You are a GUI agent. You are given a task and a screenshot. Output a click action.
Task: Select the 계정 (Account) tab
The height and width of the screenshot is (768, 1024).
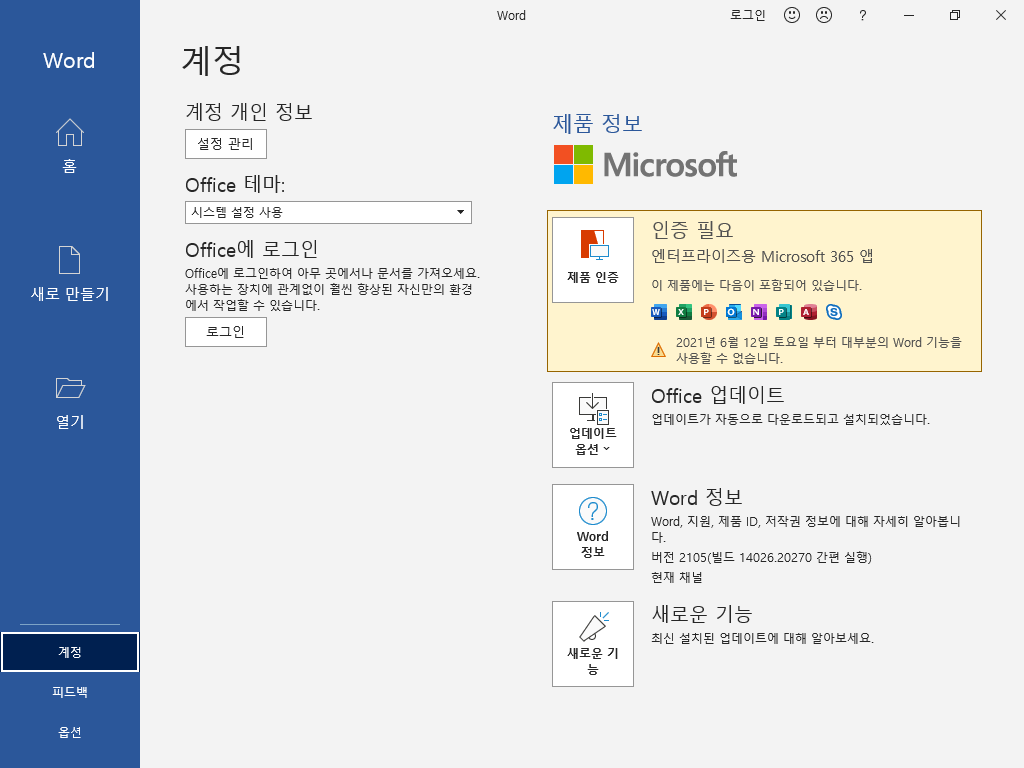70,652
